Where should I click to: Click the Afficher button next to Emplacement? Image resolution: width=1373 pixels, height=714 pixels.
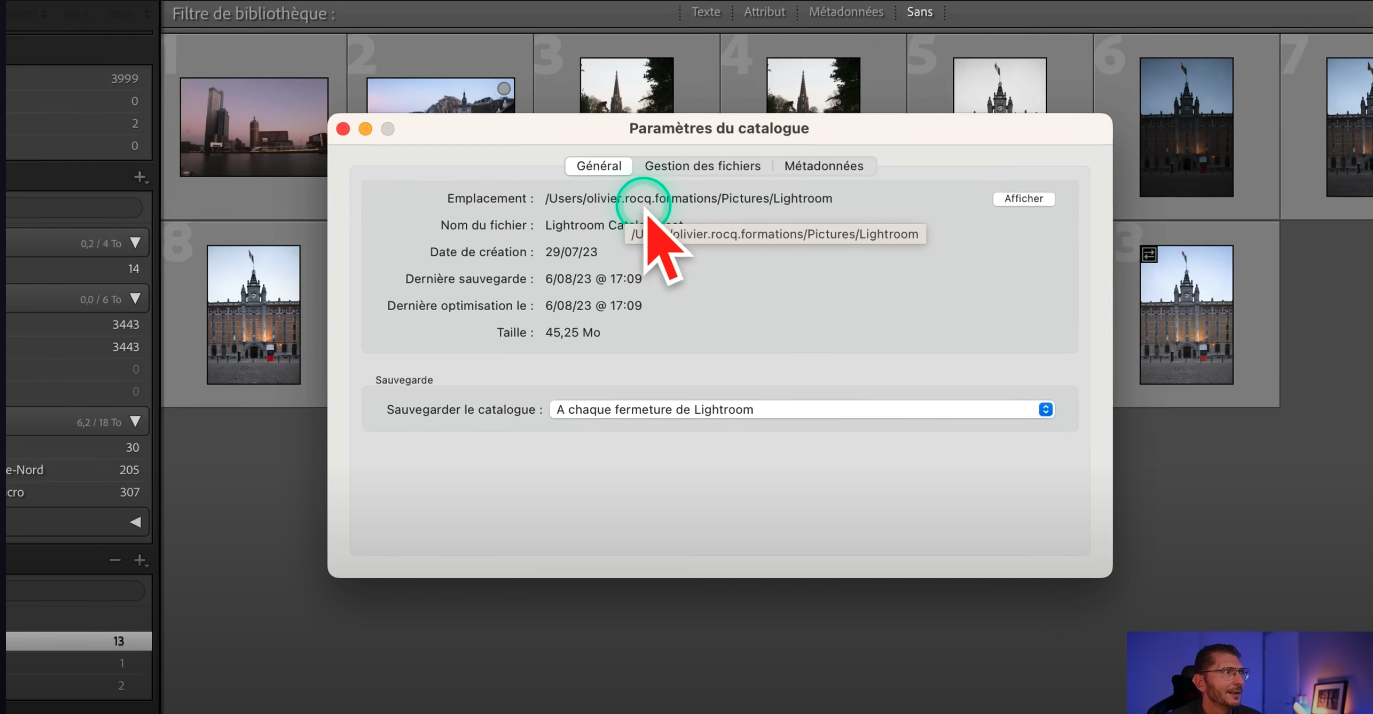click(x=1023, y=199)
